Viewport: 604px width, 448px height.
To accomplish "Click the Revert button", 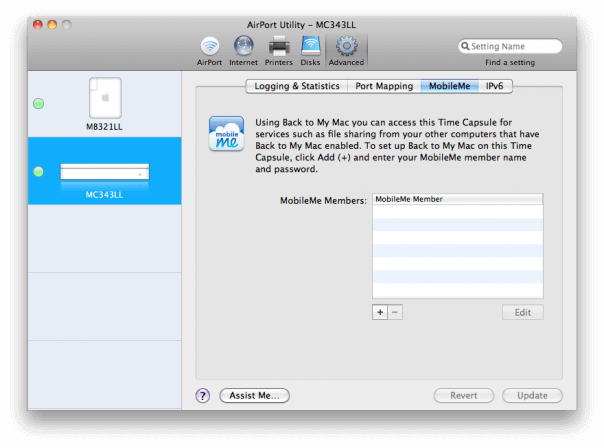I will (x=464, y=396).
